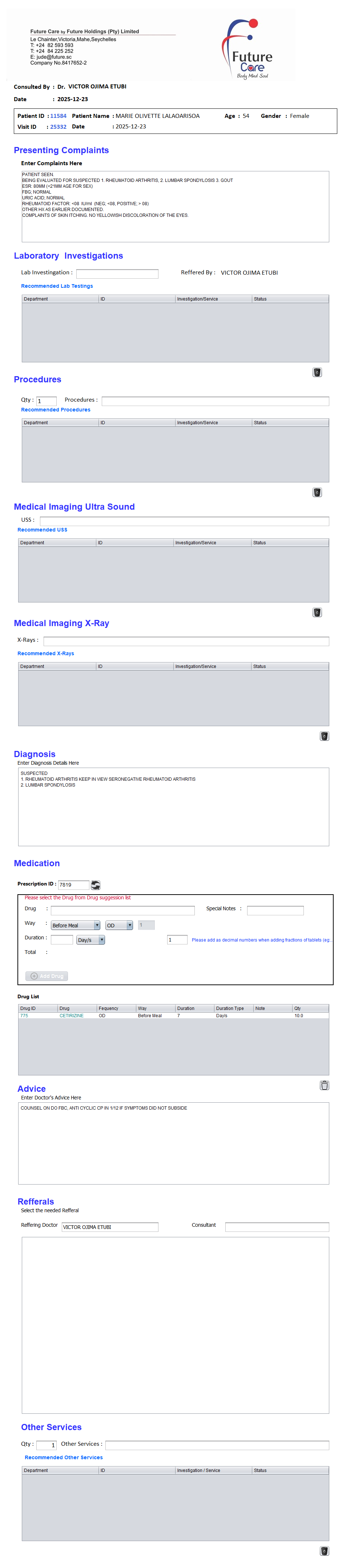Click the refresh icon beside Prescription ID
This screenshot has width=338, height=1568.
[x=96, y=885]
